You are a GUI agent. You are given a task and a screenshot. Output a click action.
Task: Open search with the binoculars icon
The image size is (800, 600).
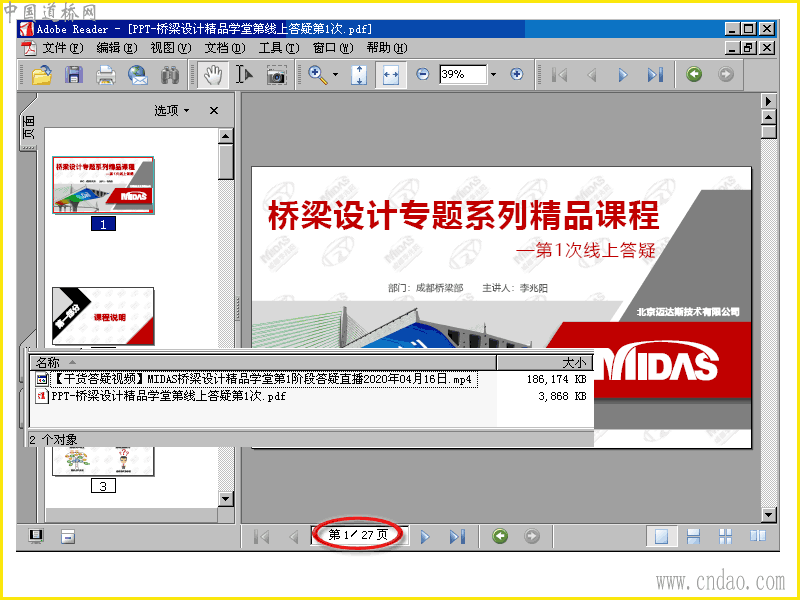point(170,75)
